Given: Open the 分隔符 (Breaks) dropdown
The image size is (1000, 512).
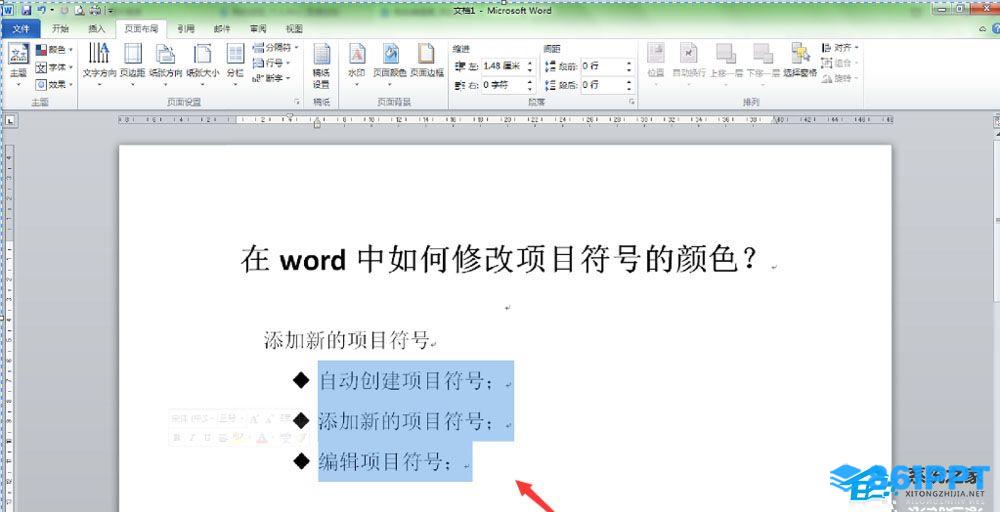Looking at the screenshot, I should pyautogui.click(x=276, y=48).
